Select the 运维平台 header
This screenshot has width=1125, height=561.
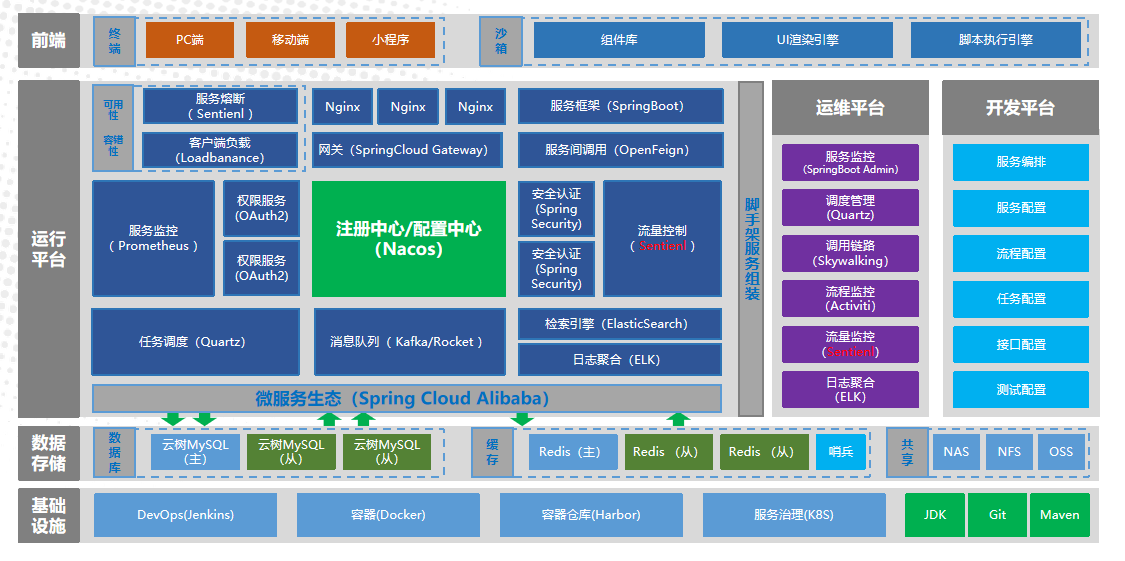[x=850, y=108]
